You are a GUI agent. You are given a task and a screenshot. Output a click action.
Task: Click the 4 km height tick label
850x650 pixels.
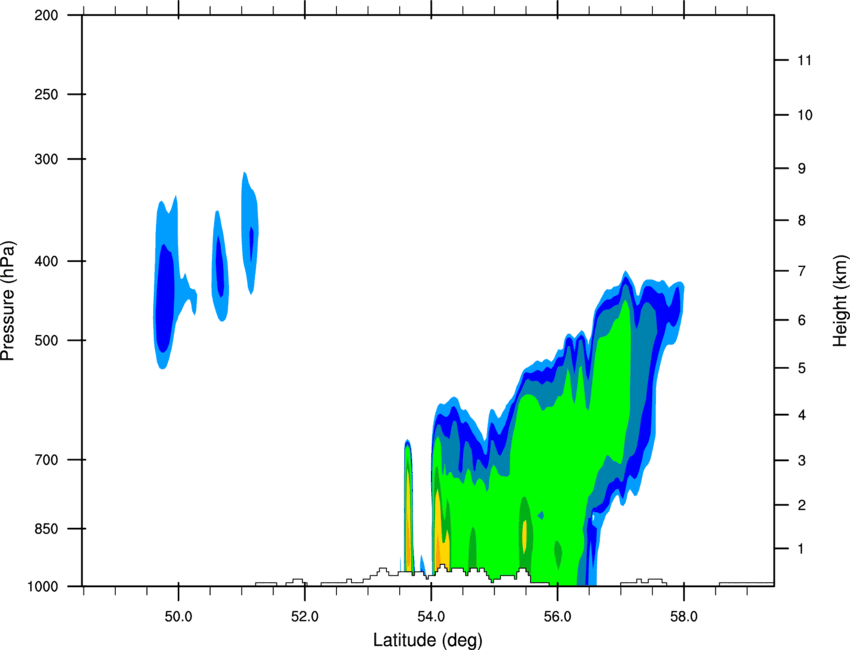click(802, 415)
